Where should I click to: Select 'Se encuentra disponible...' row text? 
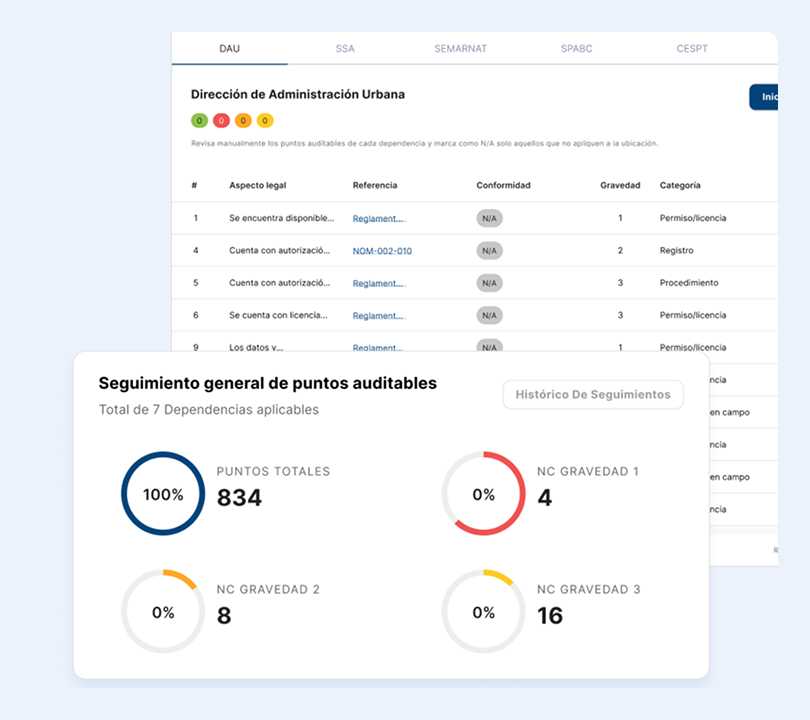click(x=282, y=218)
